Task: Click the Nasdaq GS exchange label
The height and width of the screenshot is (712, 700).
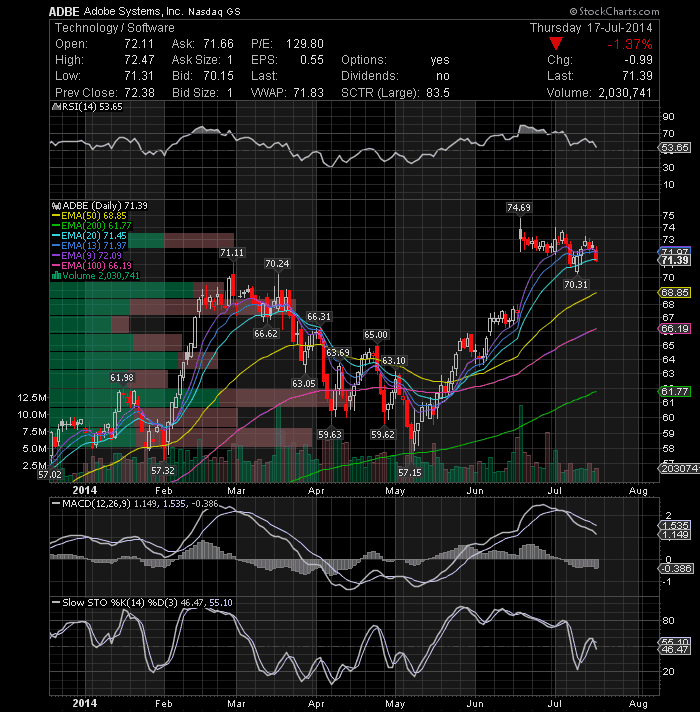Action: pyautogui.click(x=214, y=11)
